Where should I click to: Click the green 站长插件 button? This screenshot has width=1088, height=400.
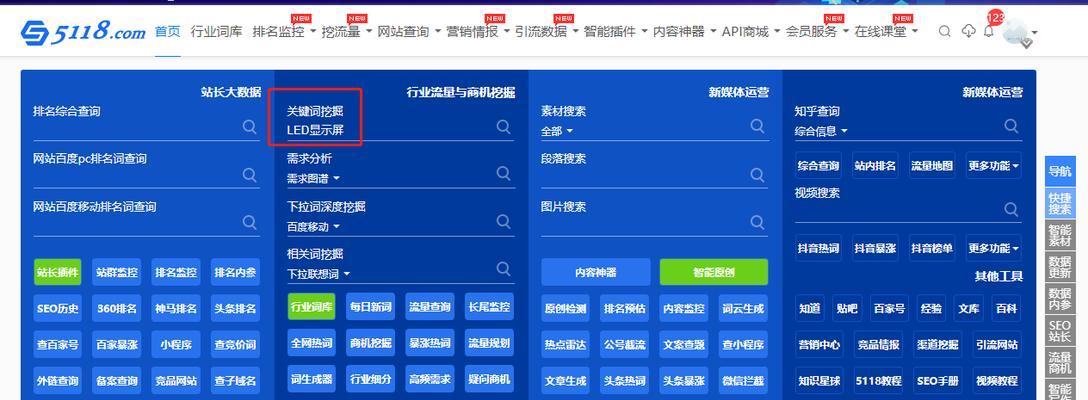coord(58,272)
